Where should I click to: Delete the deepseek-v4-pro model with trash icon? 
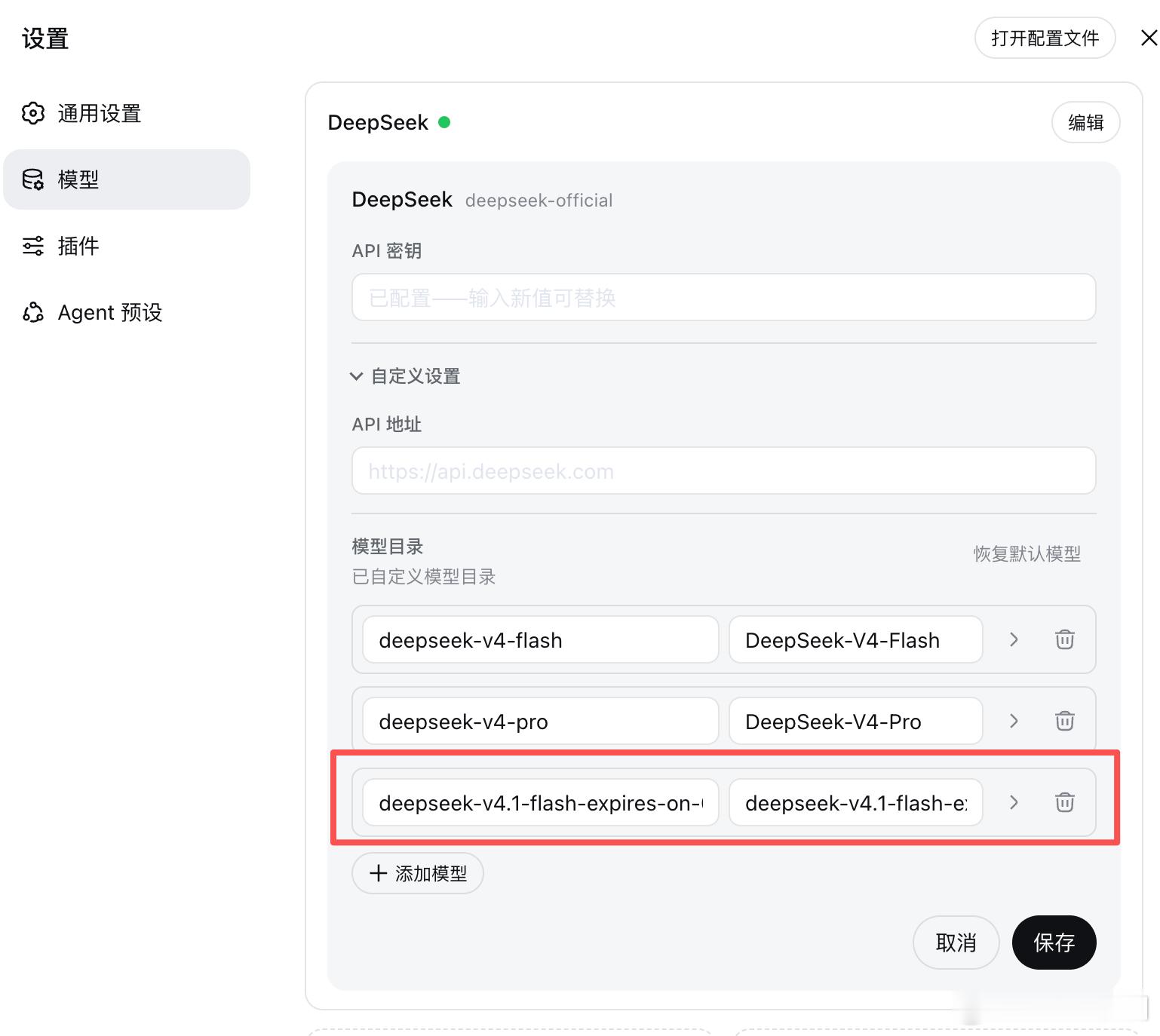1064,721
